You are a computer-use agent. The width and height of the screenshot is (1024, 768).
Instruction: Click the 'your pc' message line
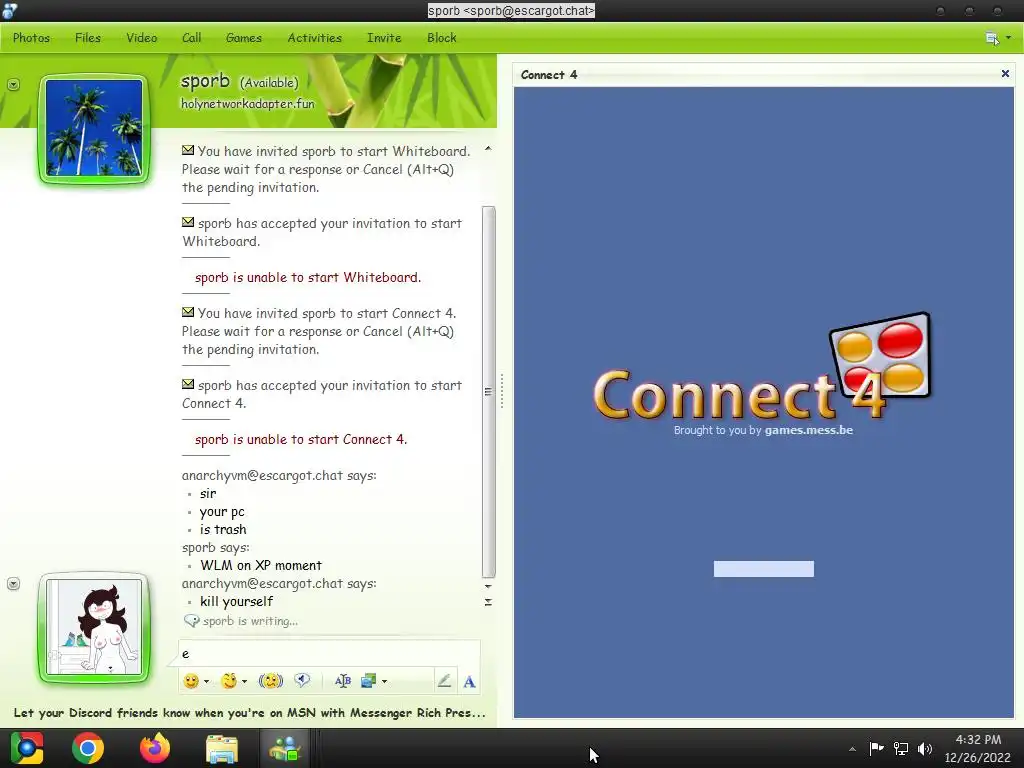[x=222, y=512]
